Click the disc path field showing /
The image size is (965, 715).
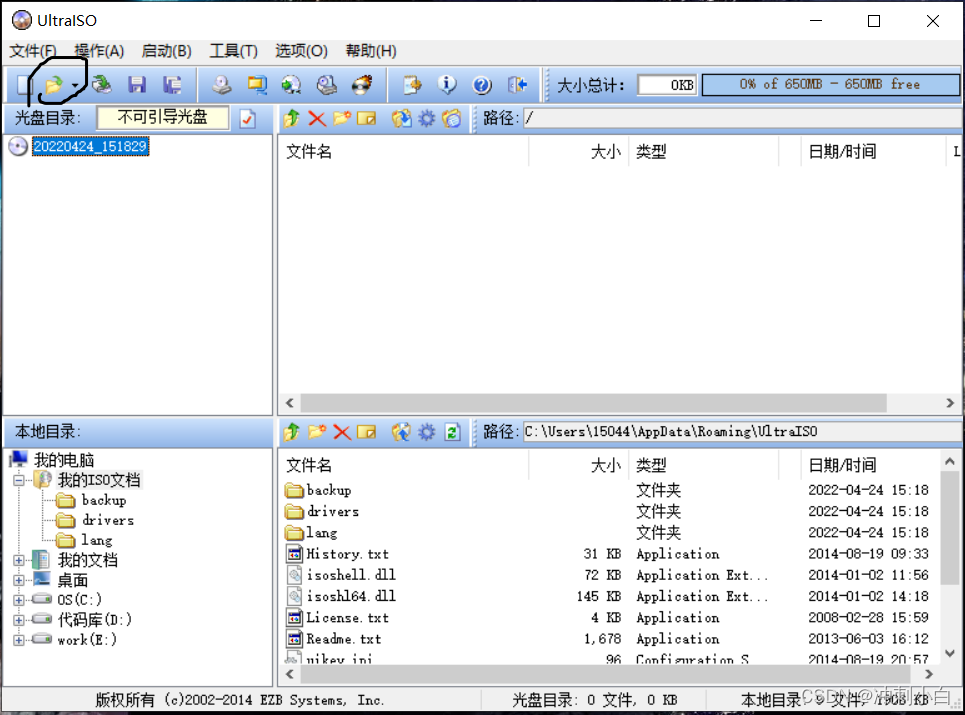click(743, 118)
